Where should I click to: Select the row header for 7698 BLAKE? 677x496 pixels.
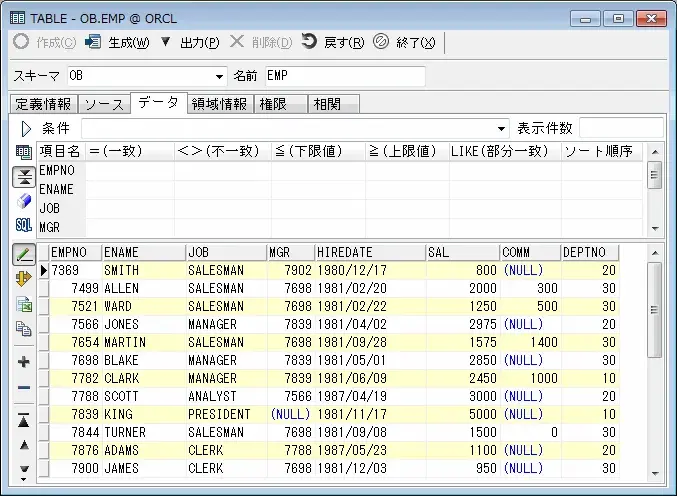click(x=44, y=360)
